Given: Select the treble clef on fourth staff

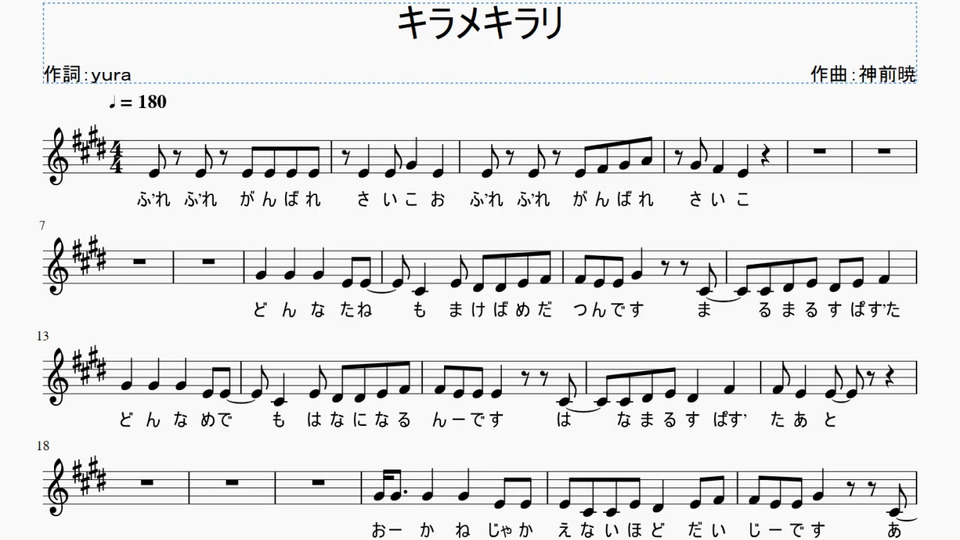Looking at the screenshot, I should click(x=57, y=487).
